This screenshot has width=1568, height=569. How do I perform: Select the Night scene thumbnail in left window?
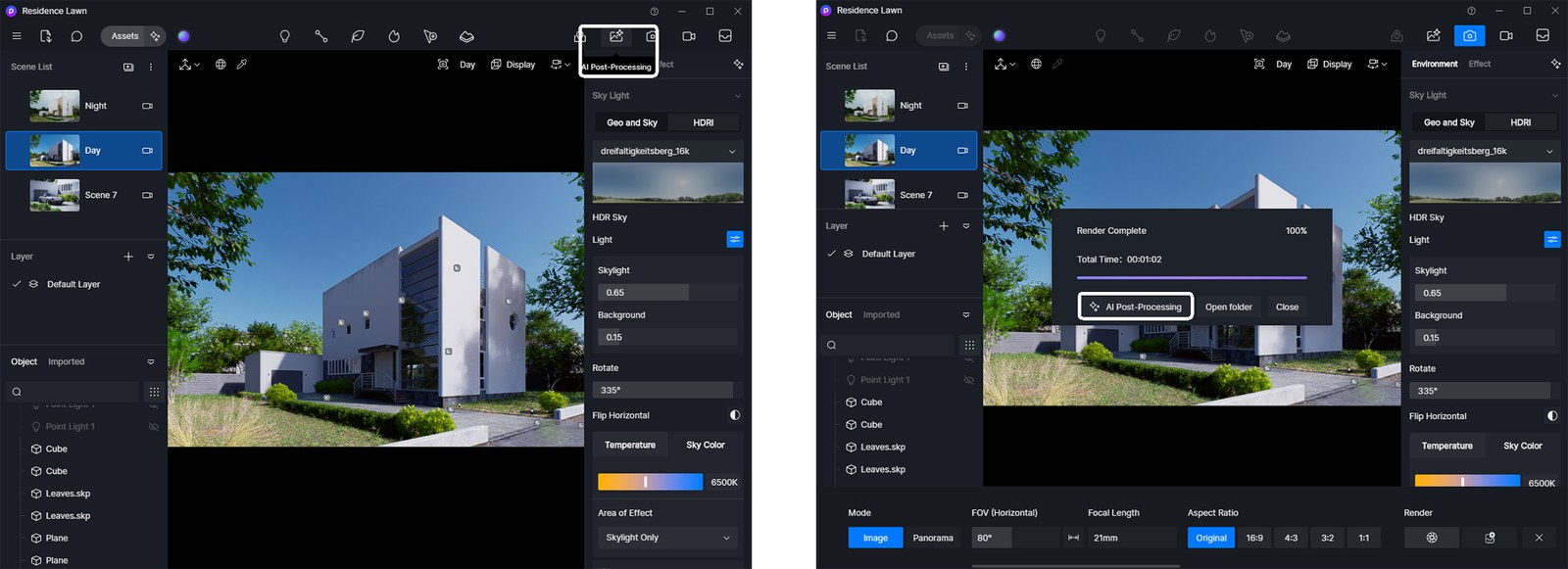pos(55,106)
